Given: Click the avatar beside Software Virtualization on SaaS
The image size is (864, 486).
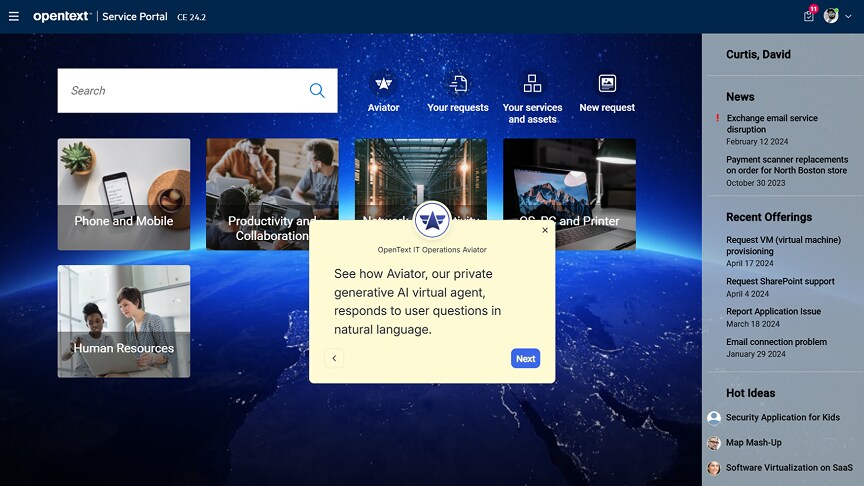Looking at the screenshot, I should (714, 468).
